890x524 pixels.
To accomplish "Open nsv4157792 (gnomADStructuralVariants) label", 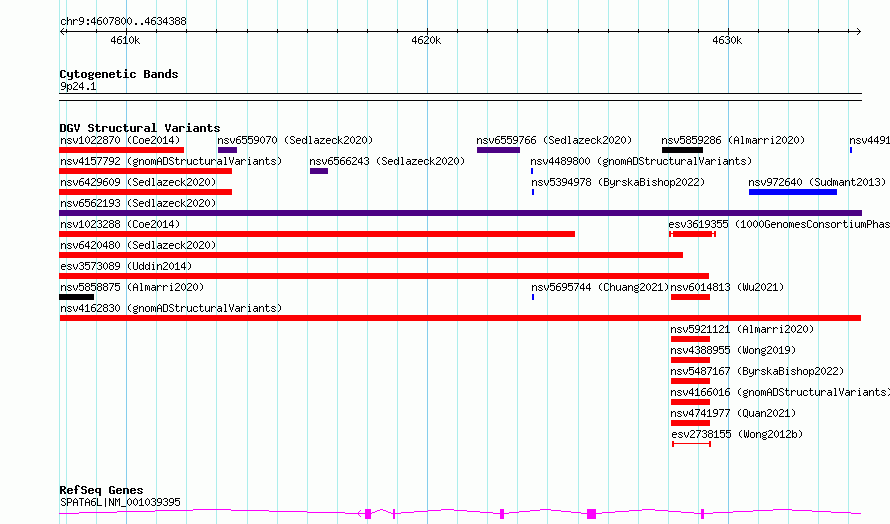I will 171,161.
